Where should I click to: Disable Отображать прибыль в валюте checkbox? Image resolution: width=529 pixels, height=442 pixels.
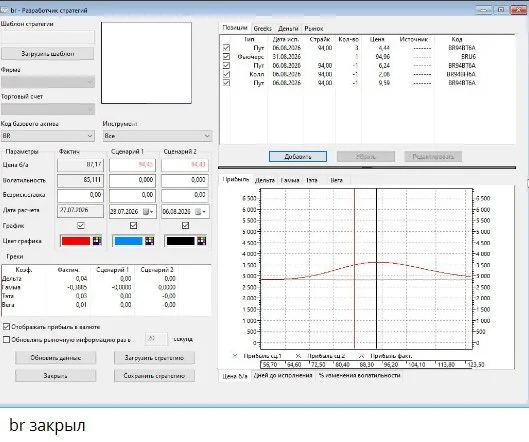click(6, 327)
